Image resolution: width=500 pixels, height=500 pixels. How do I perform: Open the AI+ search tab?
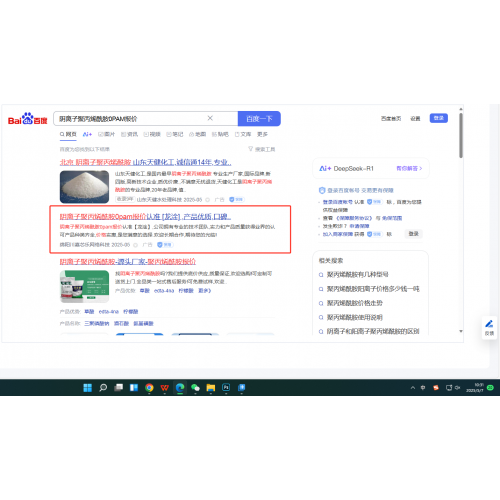(87, 134)
